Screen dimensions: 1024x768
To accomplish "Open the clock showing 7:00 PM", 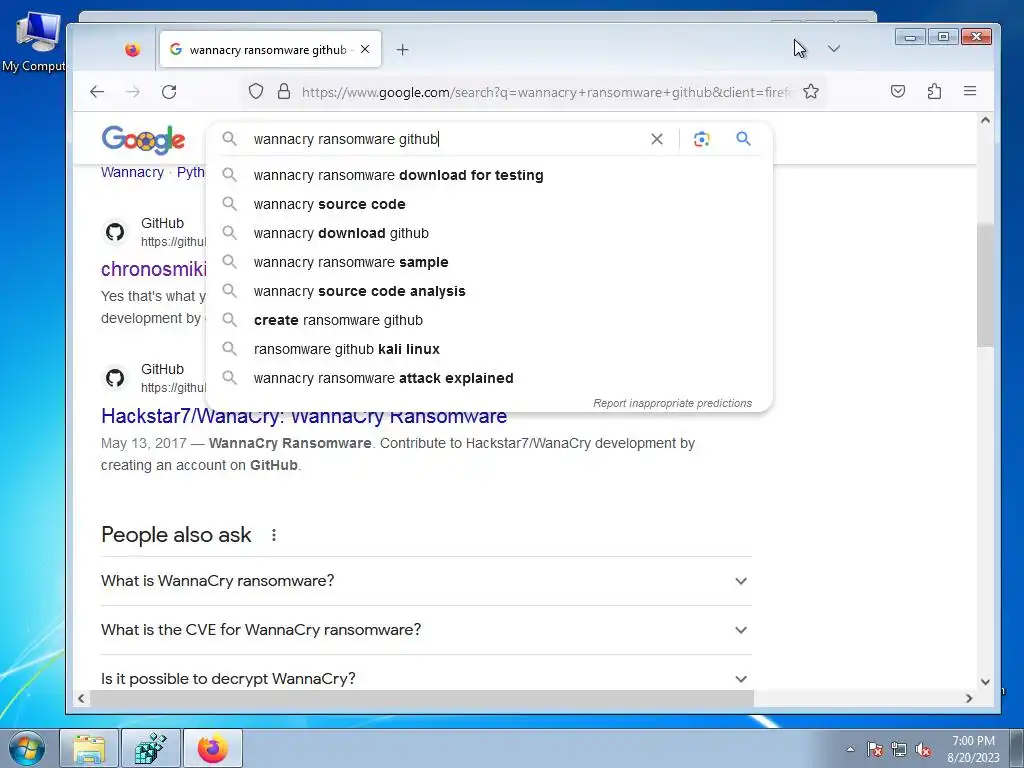I will coord(973,749).
